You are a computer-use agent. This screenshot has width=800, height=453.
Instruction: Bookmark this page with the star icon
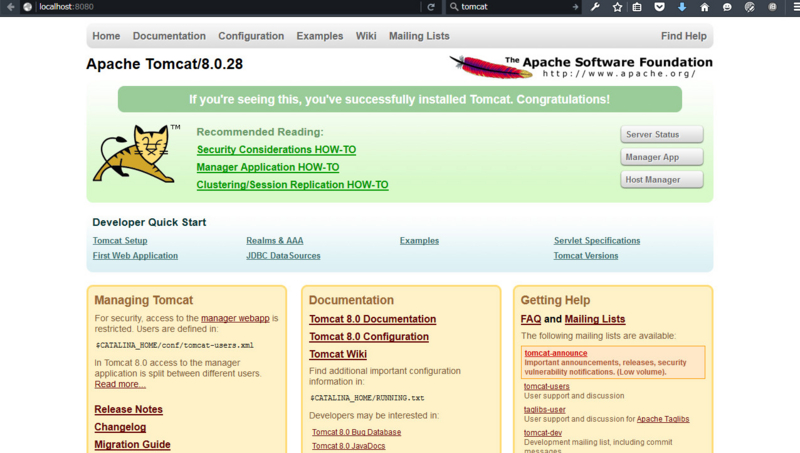pyautogui.click(x=617, y=7)
